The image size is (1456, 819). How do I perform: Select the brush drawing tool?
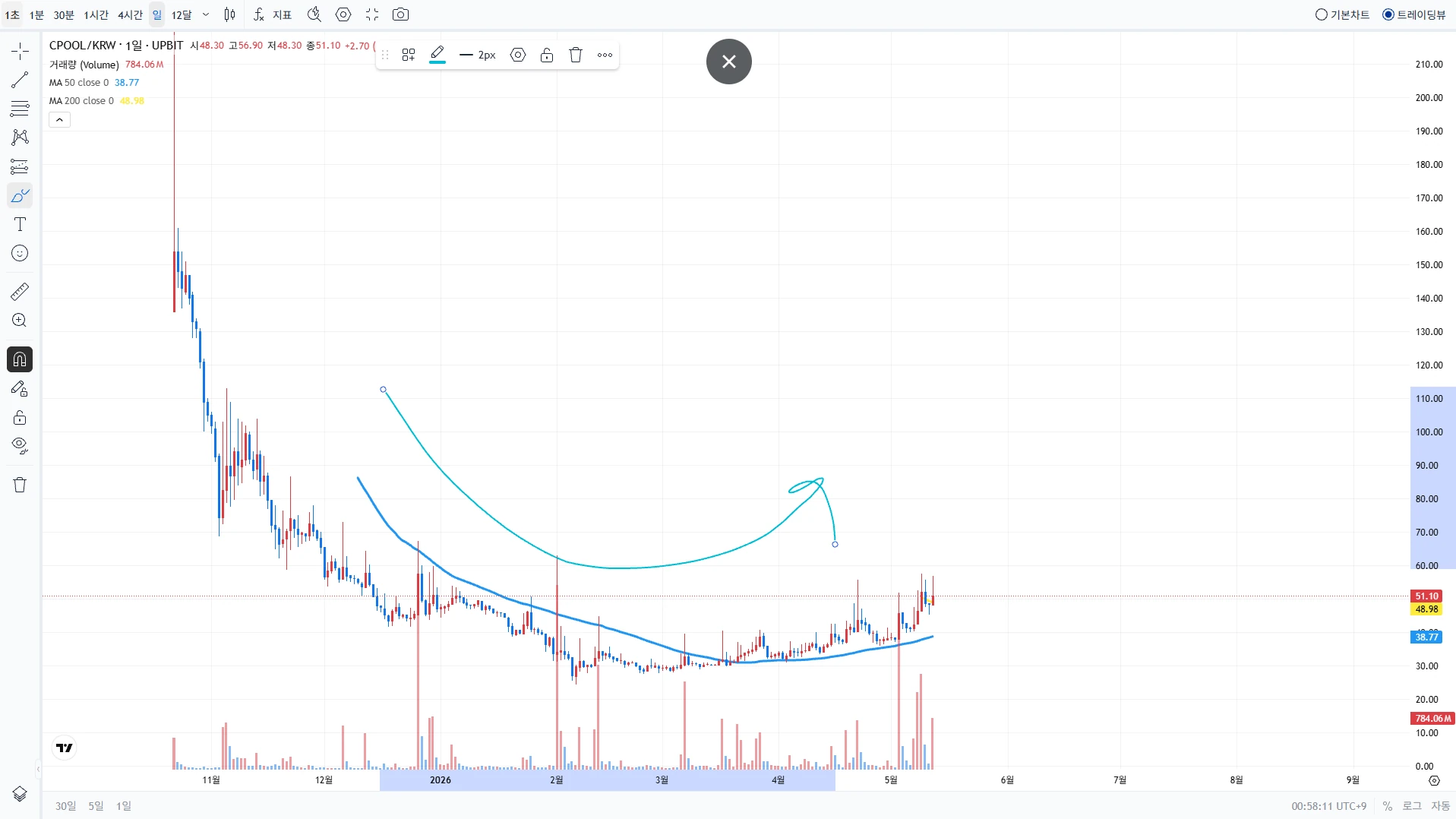point(20,195)
